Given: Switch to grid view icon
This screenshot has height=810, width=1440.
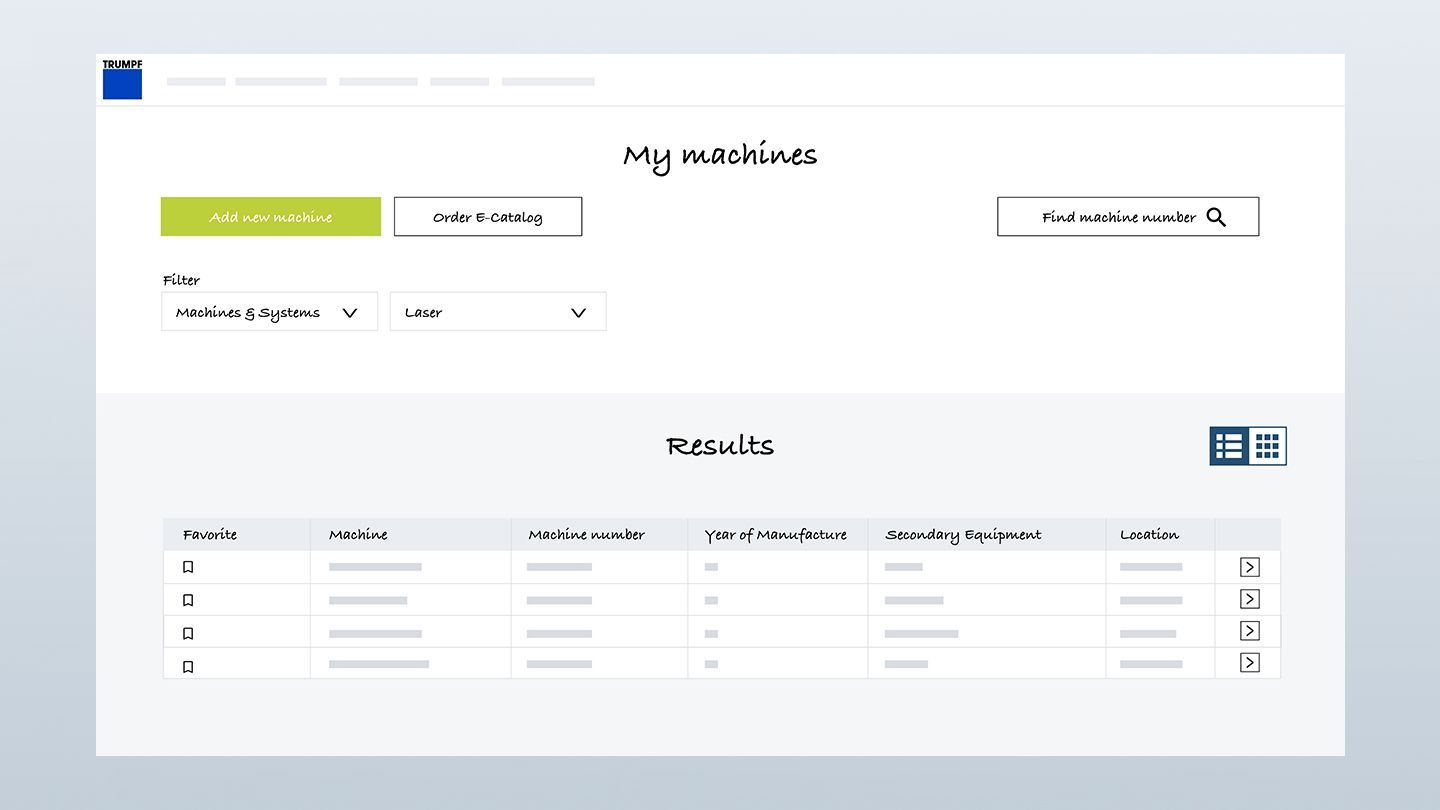Looking at the screenshot, I should (1267, 446).
